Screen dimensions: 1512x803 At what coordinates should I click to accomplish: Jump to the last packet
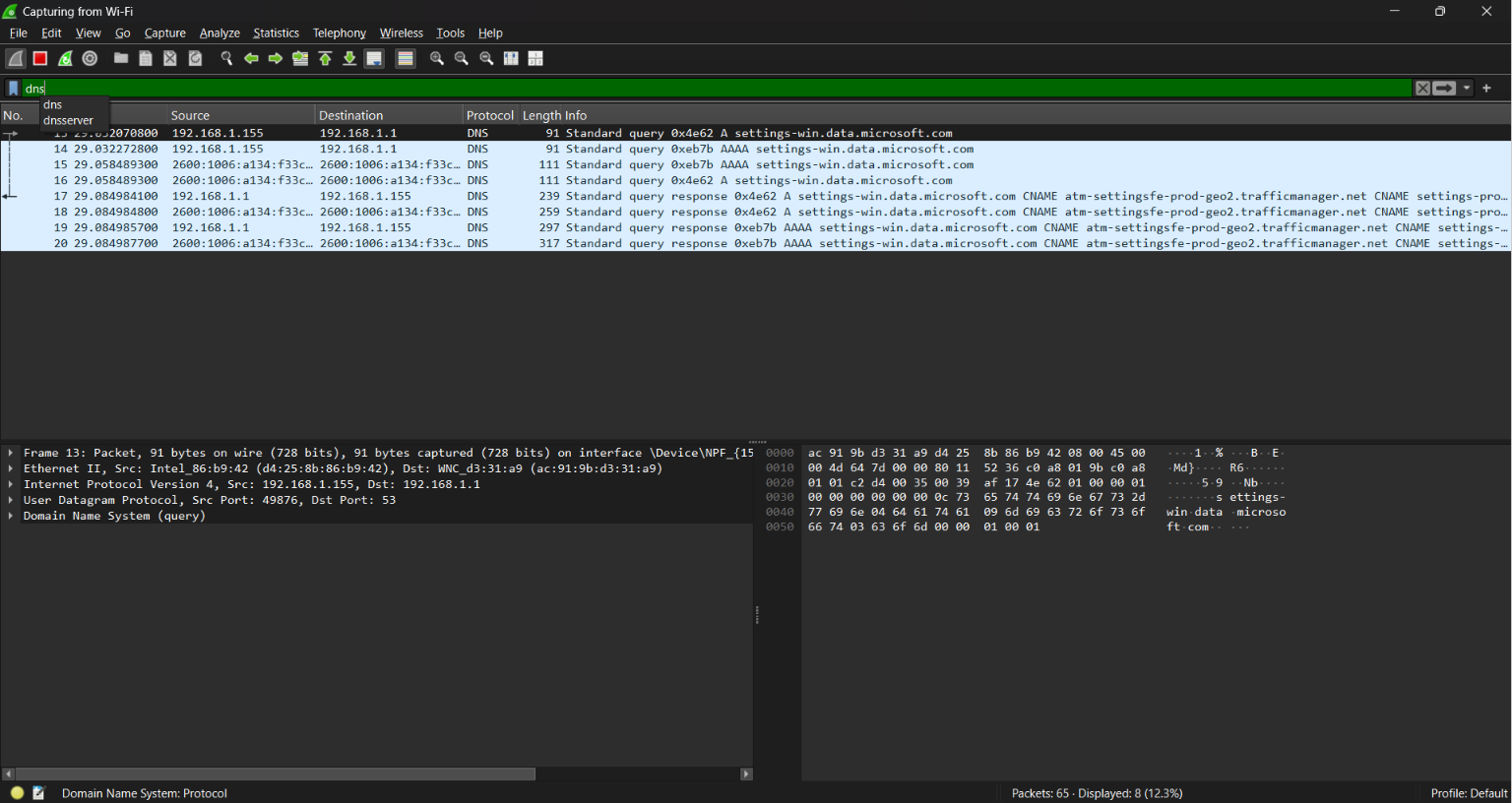349,59
